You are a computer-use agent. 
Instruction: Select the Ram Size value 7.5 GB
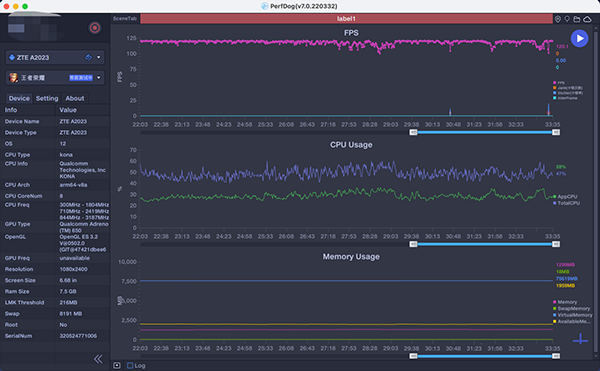click(68, 291)
